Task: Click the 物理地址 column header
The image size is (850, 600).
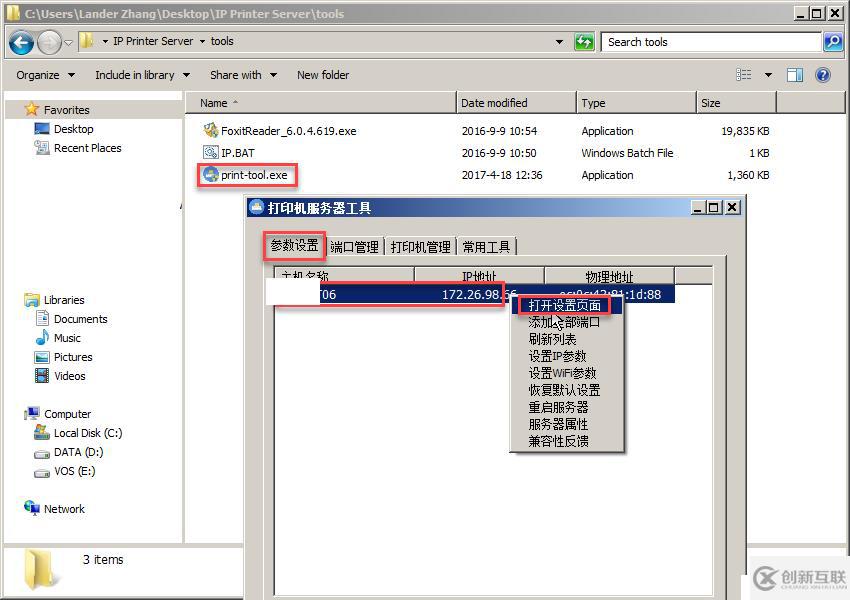Action: [609, 275]
